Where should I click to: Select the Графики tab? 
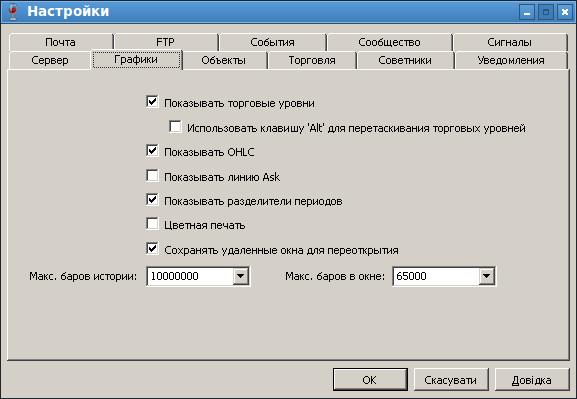coord(136,59)
